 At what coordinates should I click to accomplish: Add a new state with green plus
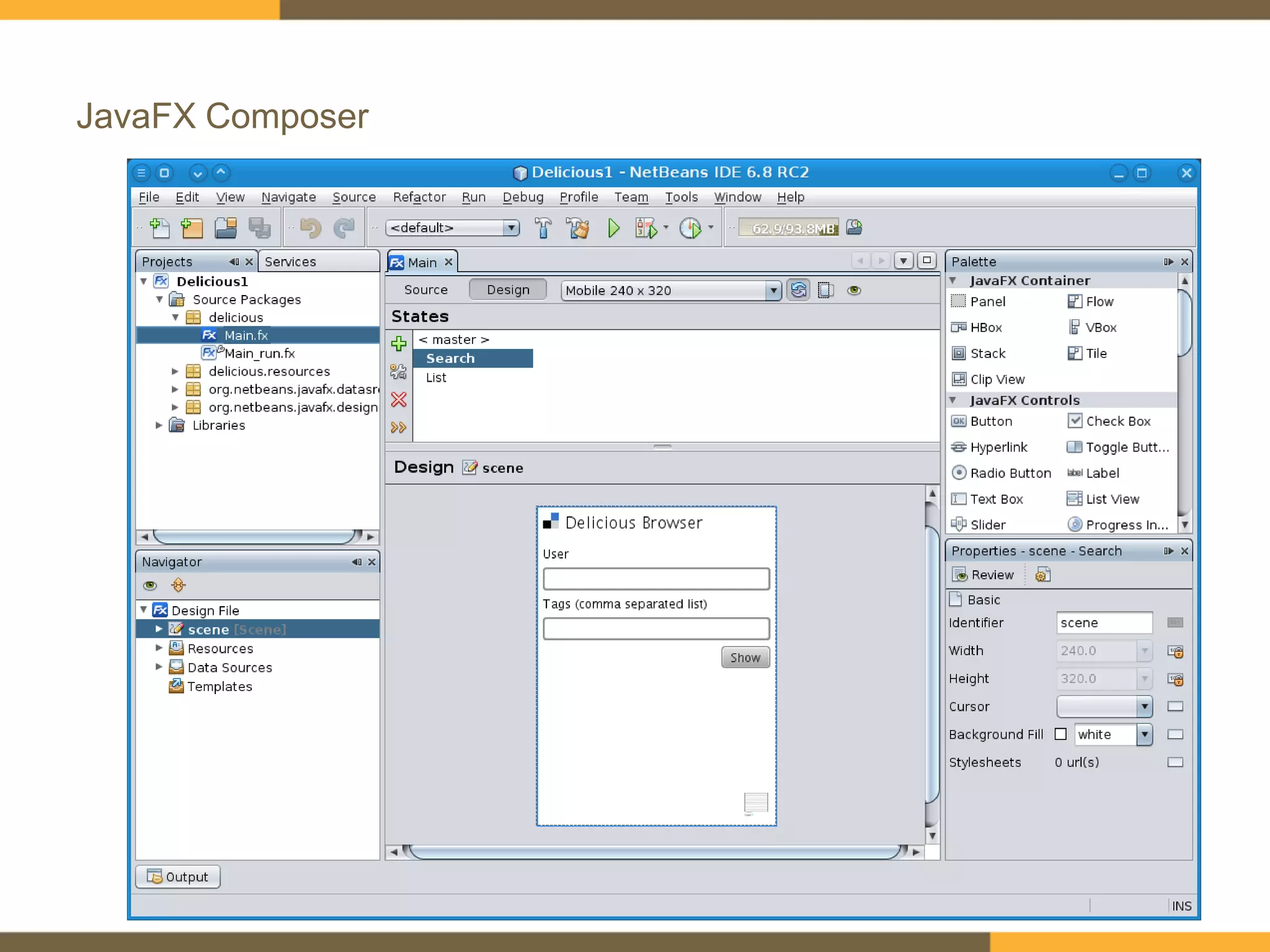click(x=399, y=343)
